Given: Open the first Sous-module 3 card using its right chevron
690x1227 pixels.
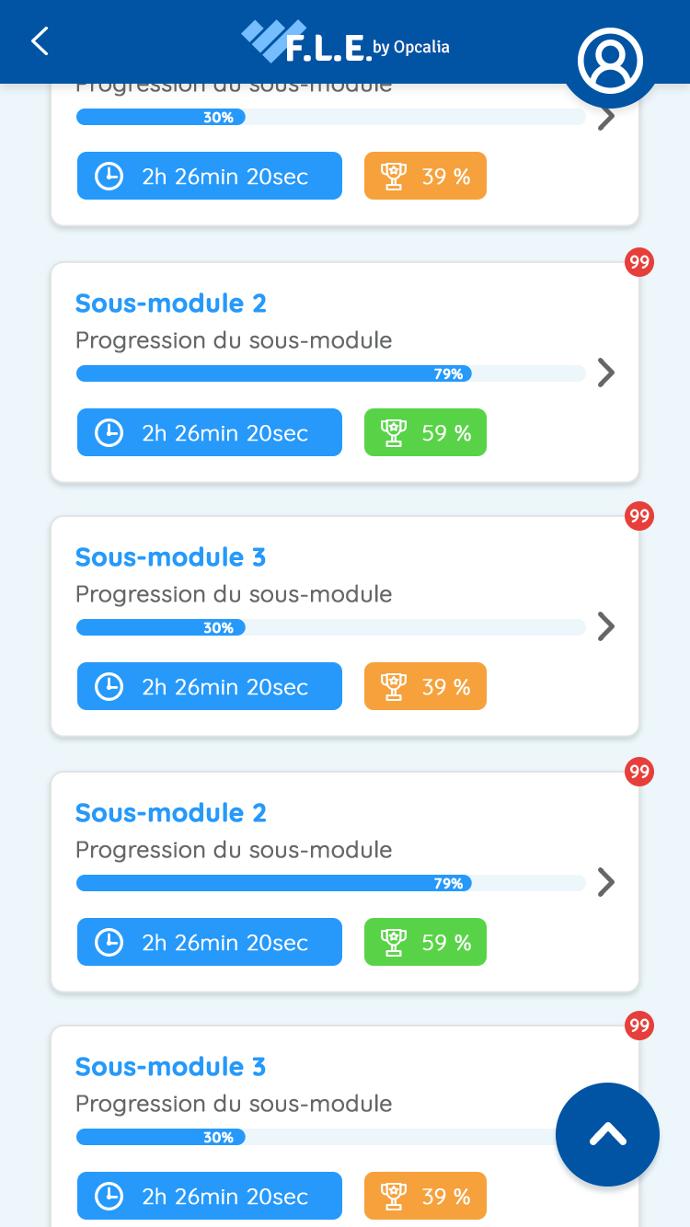Looking at the screenshot, I should point(606,627).
